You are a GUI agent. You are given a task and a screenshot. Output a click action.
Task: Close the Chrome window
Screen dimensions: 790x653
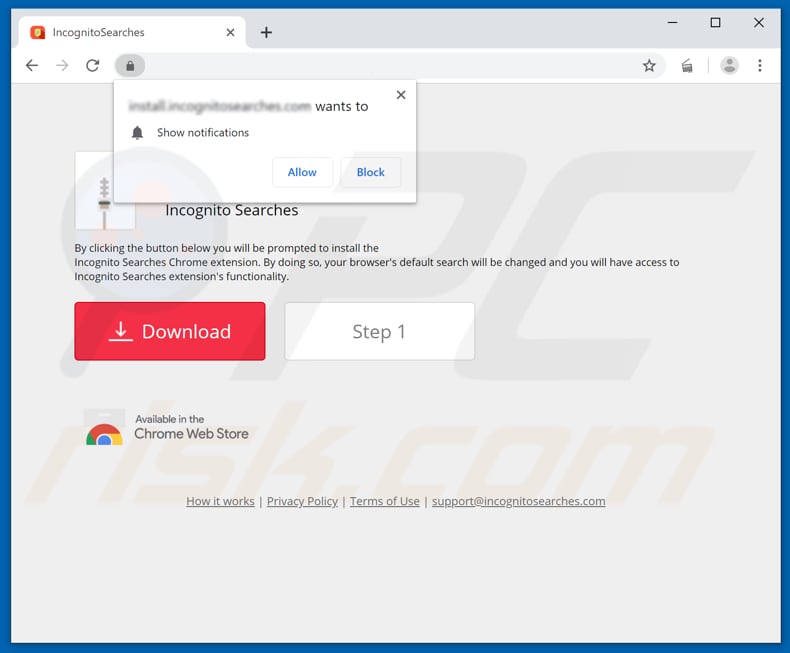[x=759, y=23]
